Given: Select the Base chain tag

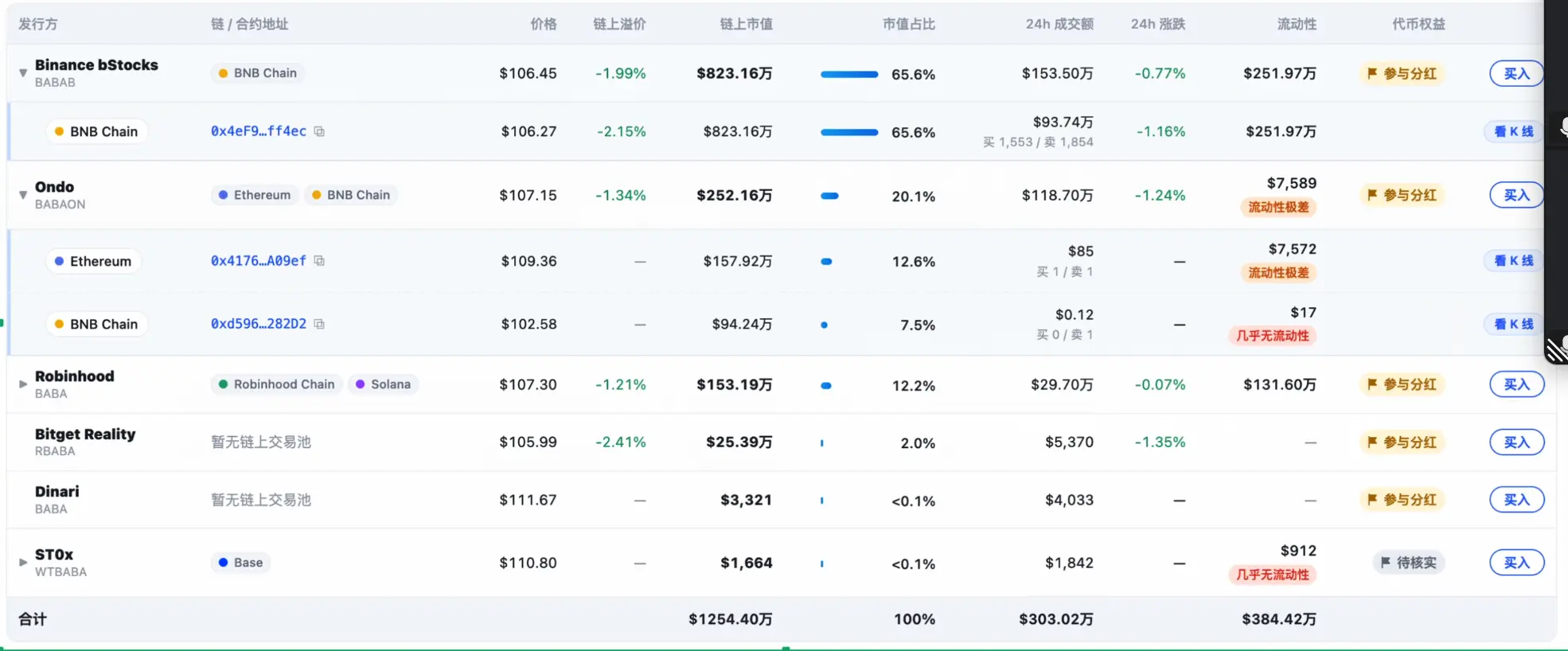Looking at the screenshot, I should (x=241, y=563).
